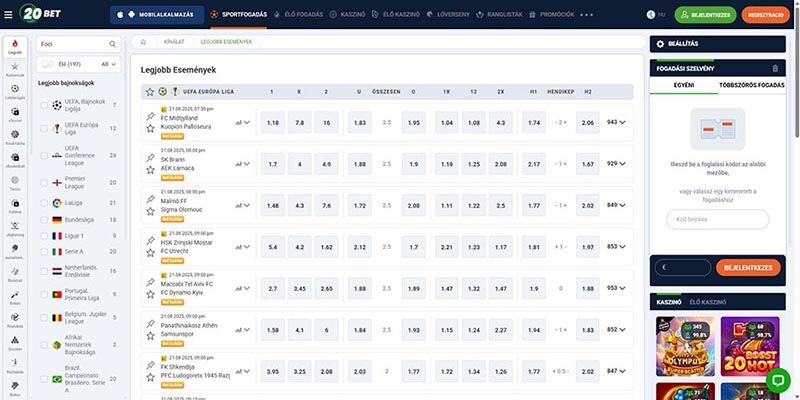Expand 852 markets for Panathinaikosz match
The image size is (800, 400).
(616, 330)
